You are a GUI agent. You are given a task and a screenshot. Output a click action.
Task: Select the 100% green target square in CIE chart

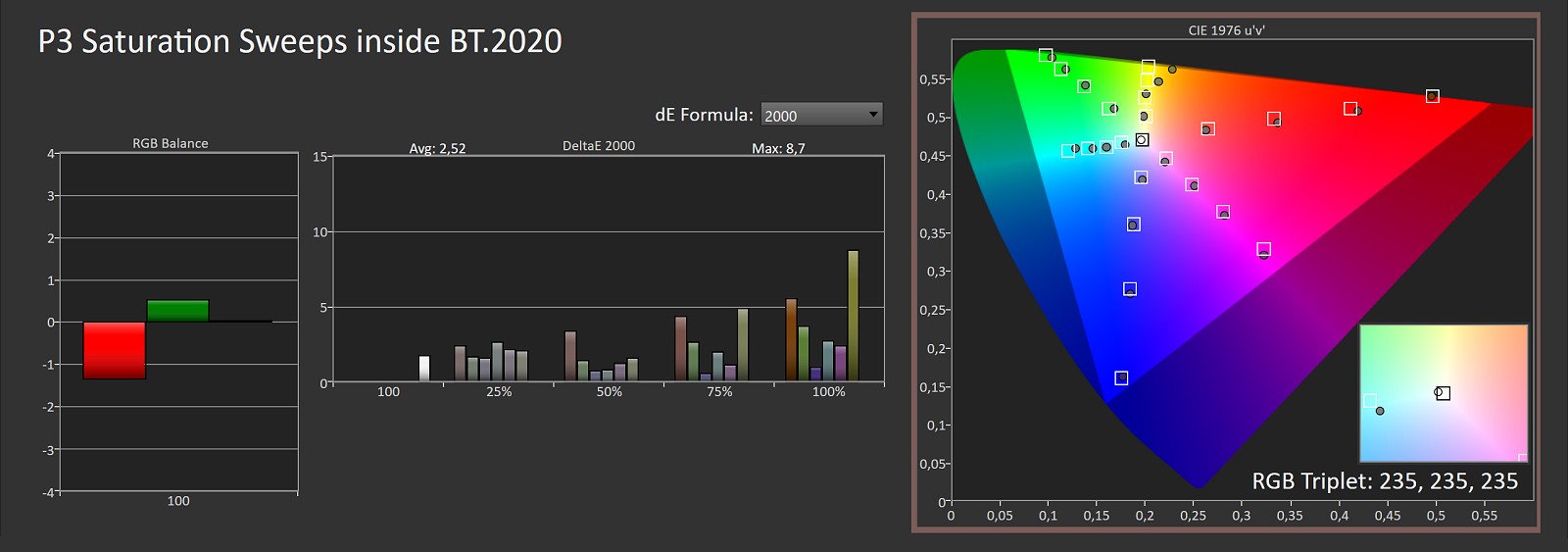click(1046, 56)
